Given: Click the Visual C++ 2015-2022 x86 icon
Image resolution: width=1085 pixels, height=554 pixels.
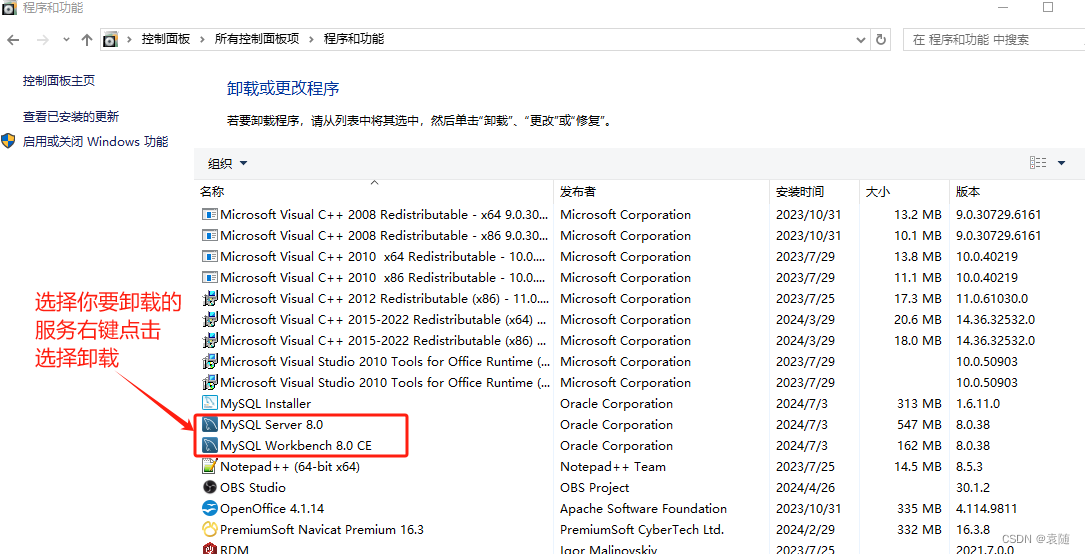Looking at the screenshot, I should point(210,341).
